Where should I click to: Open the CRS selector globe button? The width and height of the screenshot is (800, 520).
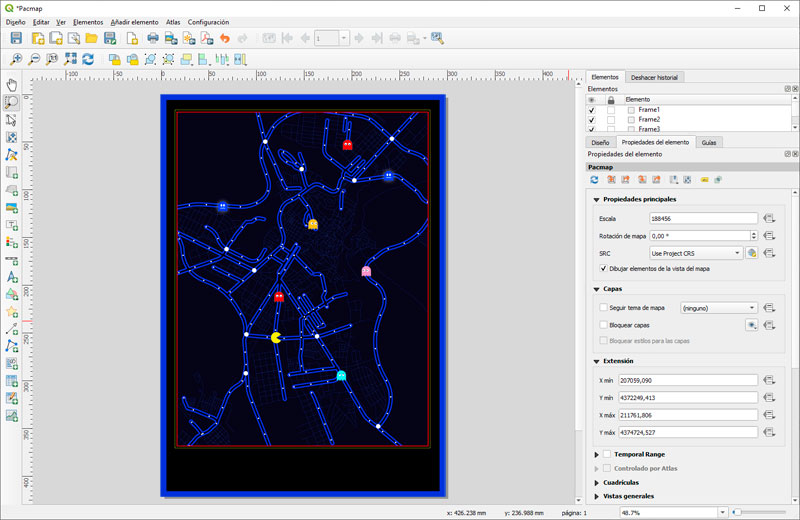(752, 253)
